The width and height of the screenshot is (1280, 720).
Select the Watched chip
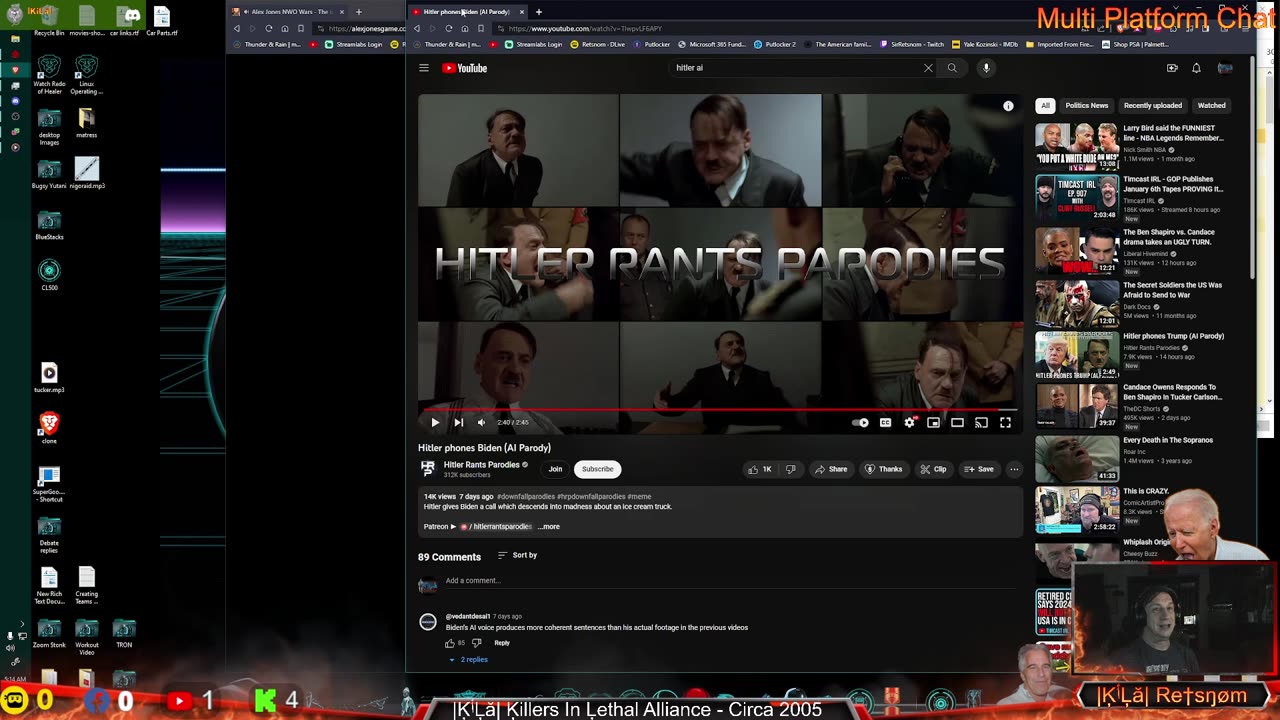(x=1211, y=105)
